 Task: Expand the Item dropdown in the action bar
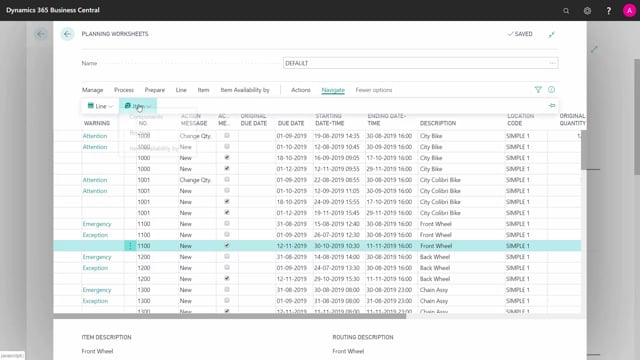[138, 106]
